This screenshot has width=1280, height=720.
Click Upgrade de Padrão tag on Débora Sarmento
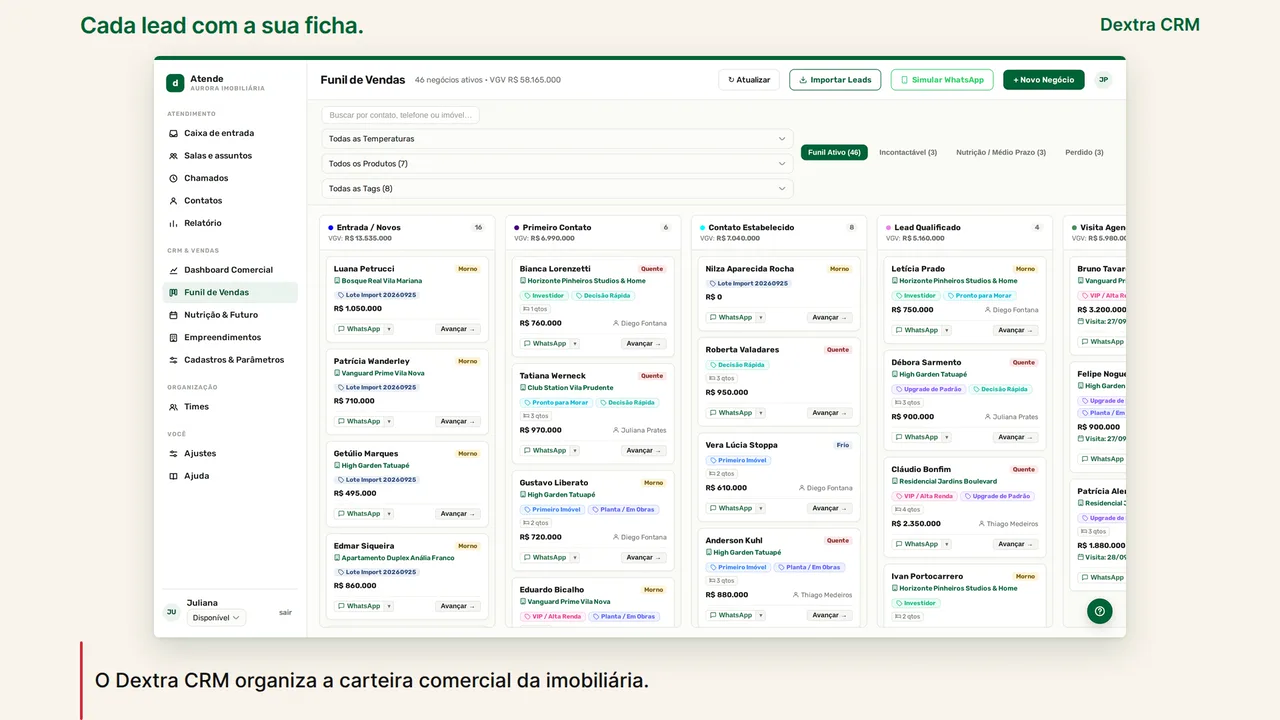929,389
